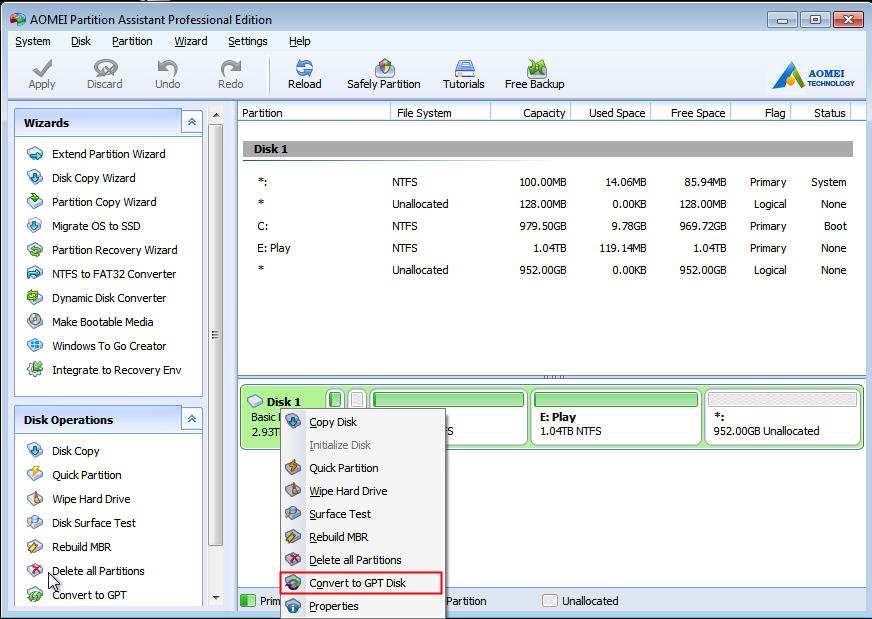Choose Convert to GPT Disk
The width and height of the screenshot is (872, 619).
pos(361,583)
